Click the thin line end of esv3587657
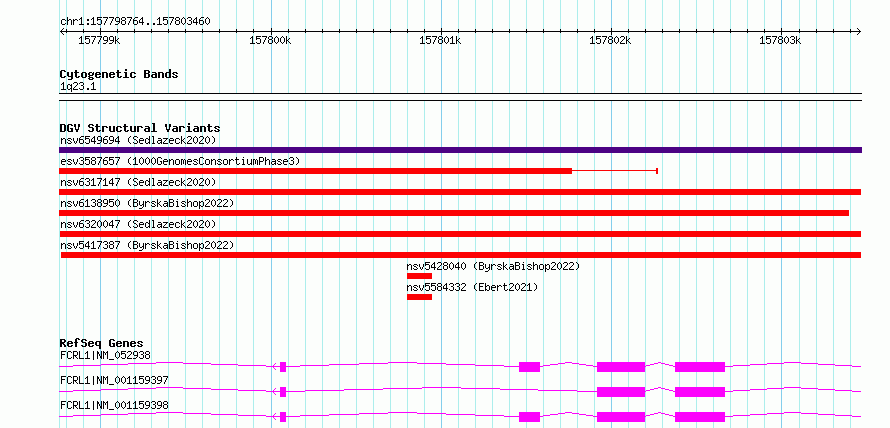890x428 pixels. click(657, 171)
